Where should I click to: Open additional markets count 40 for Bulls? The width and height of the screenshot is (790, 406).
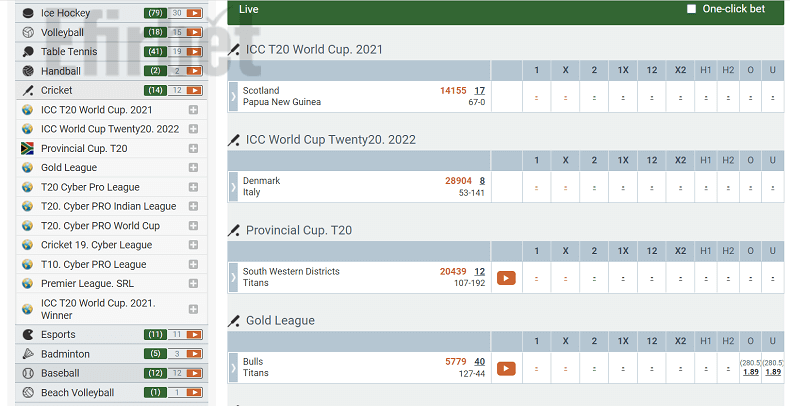click(x=480, y=362)
